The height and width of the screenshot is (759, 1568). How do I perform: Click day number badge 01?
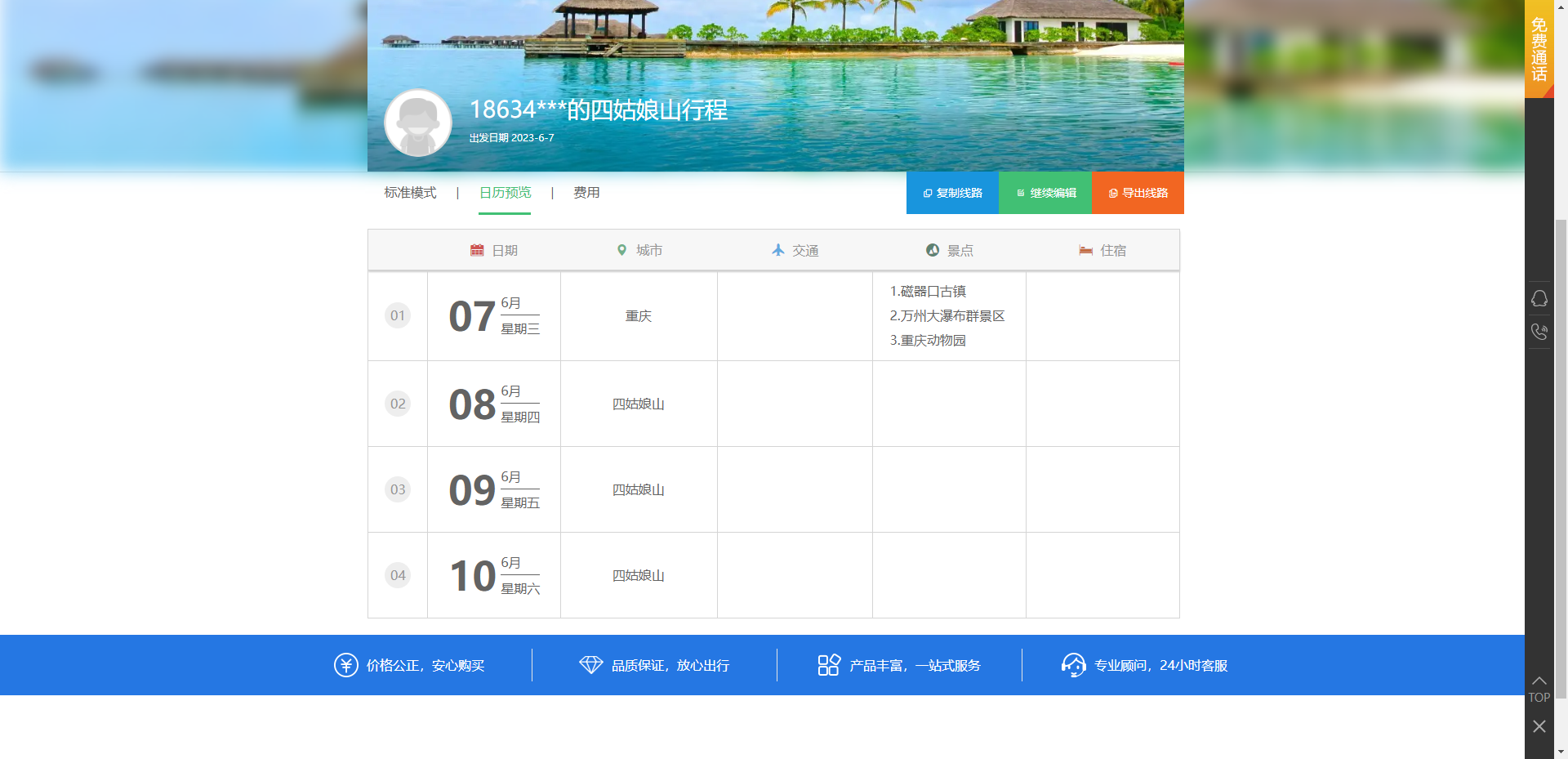398,315
